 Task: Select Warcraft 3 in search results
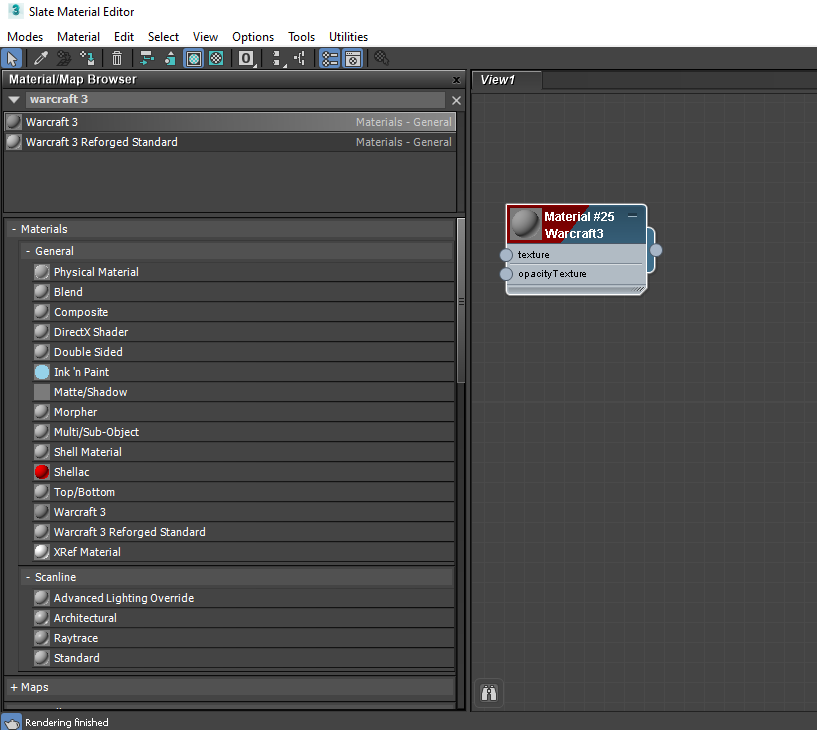(x=230, y=122)
